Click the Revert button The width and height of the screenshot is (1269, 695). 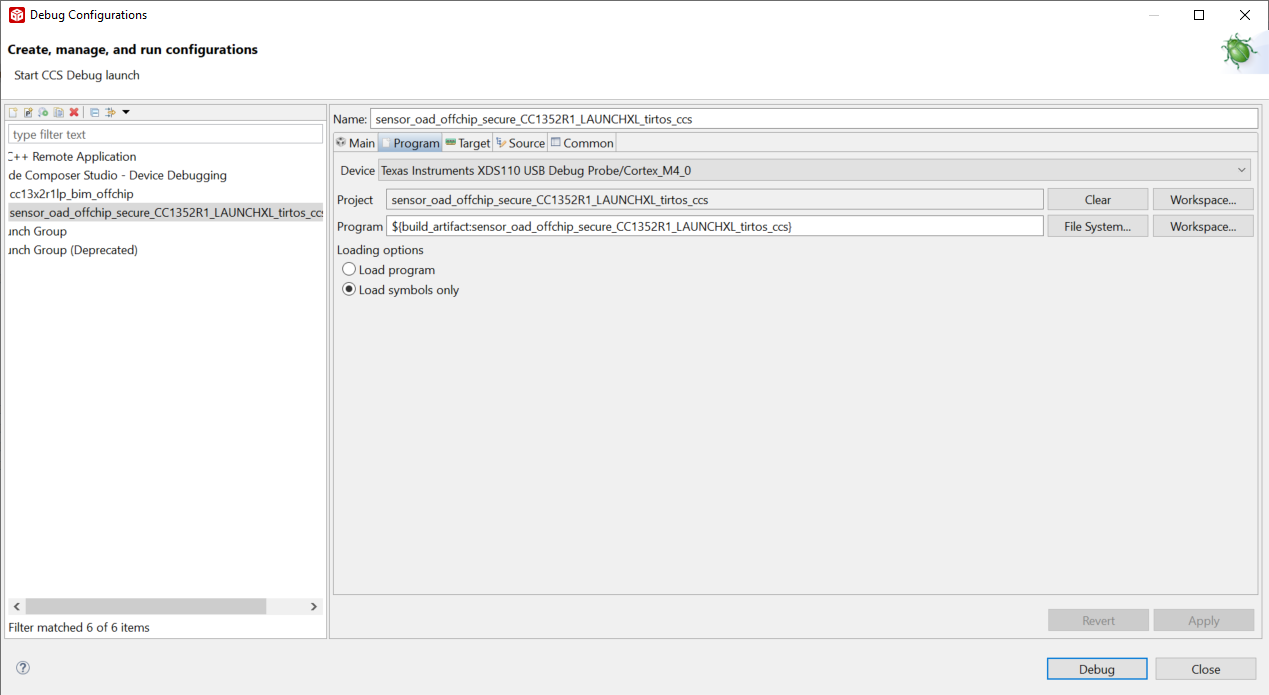point(1098,620)
